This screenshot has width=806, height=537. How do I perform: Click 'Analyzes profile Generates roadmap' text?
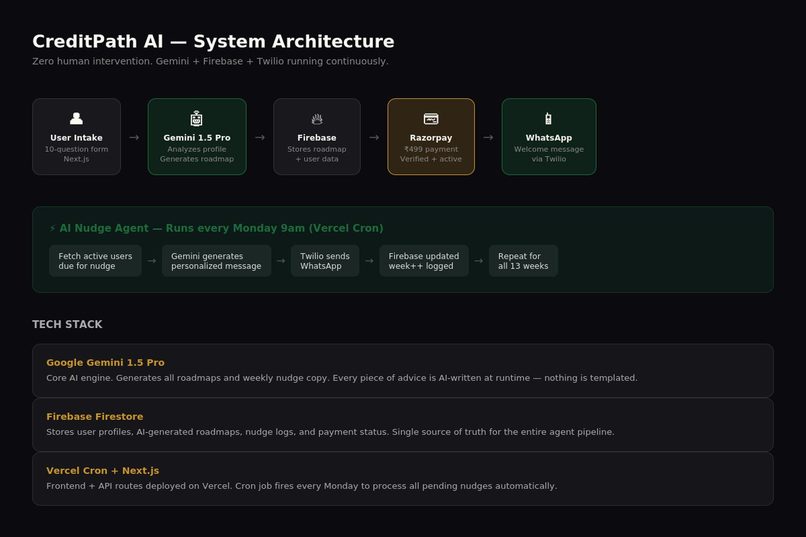click(x=197, y=154)
